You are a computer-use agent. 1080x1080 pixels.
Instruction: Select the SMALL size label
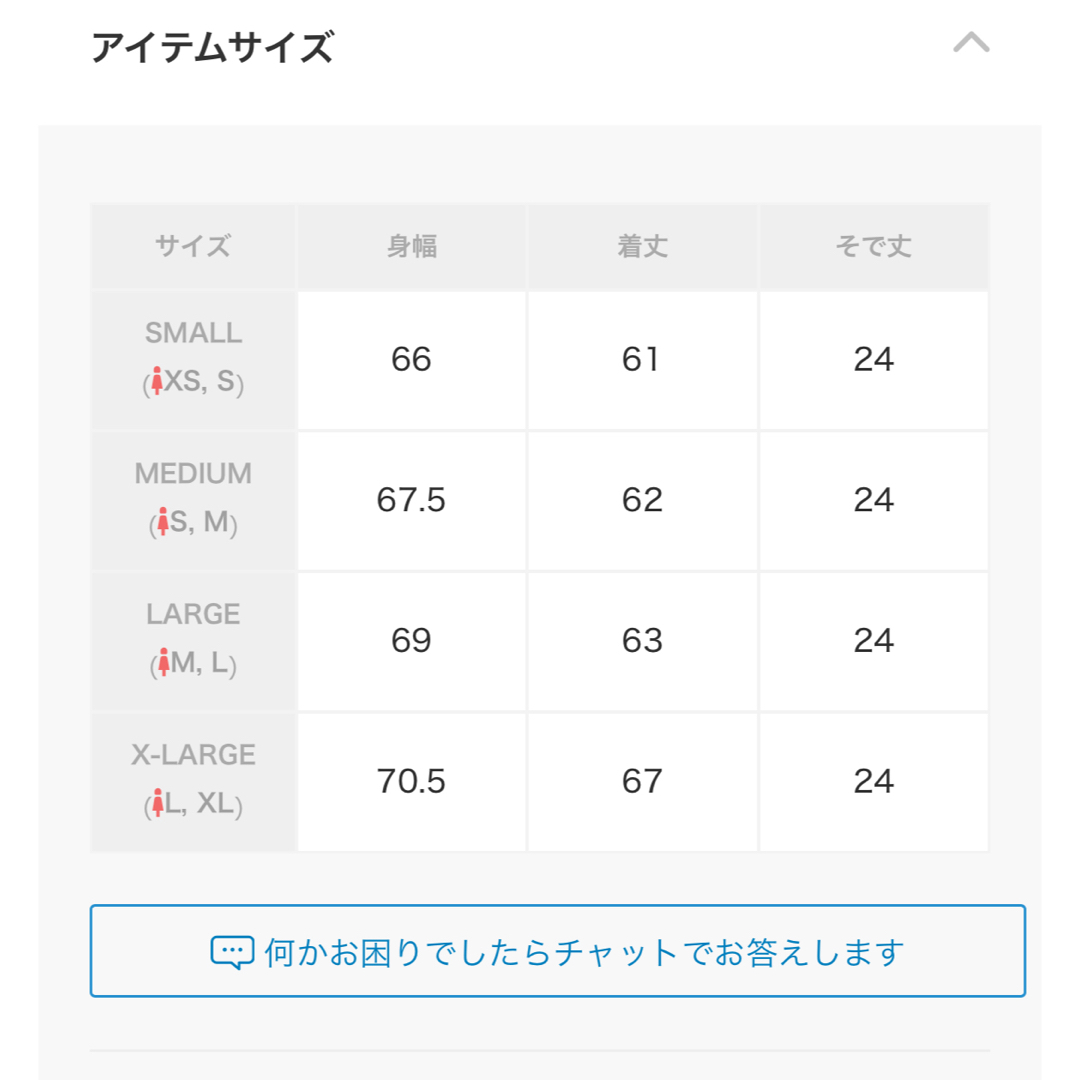click(x=194, y=333)
